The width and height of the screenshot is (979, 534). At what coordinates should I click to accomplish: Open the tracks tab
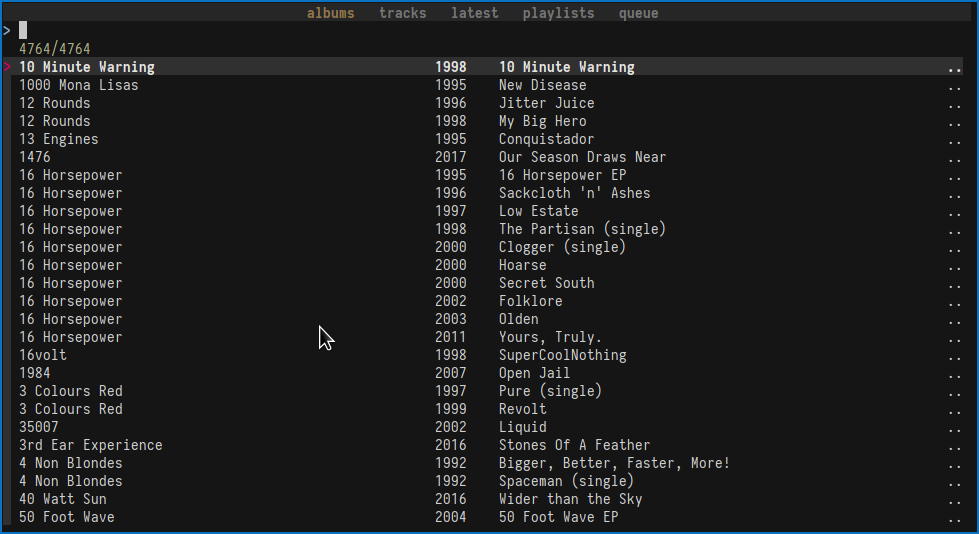tap(403, 13)
